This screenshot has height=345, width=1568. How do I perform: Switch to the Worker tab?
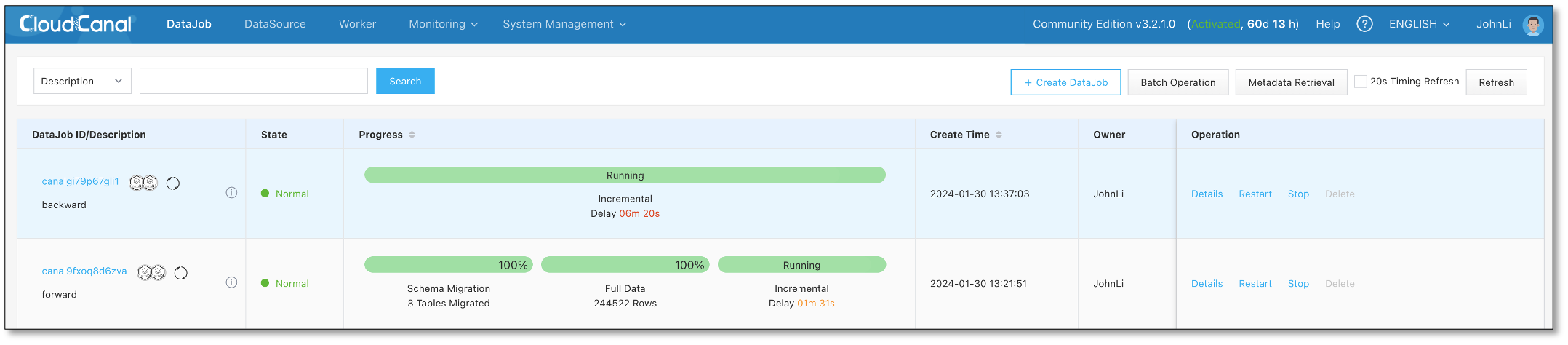(x=357, y=24)
